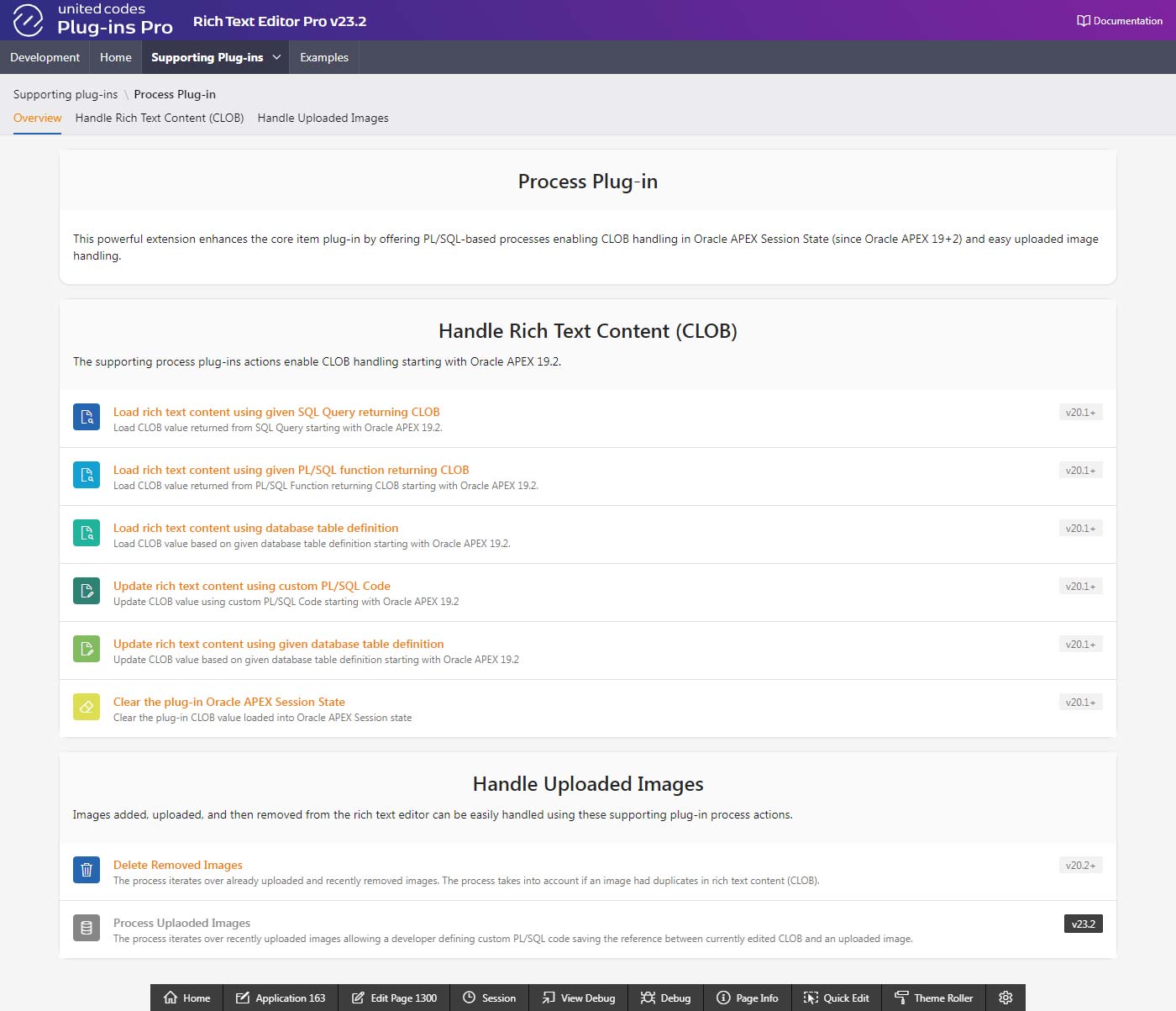Open Update content using custom PL/SQL Code link
This screenshot has height=1011, width=1176.
click(252, 586)
